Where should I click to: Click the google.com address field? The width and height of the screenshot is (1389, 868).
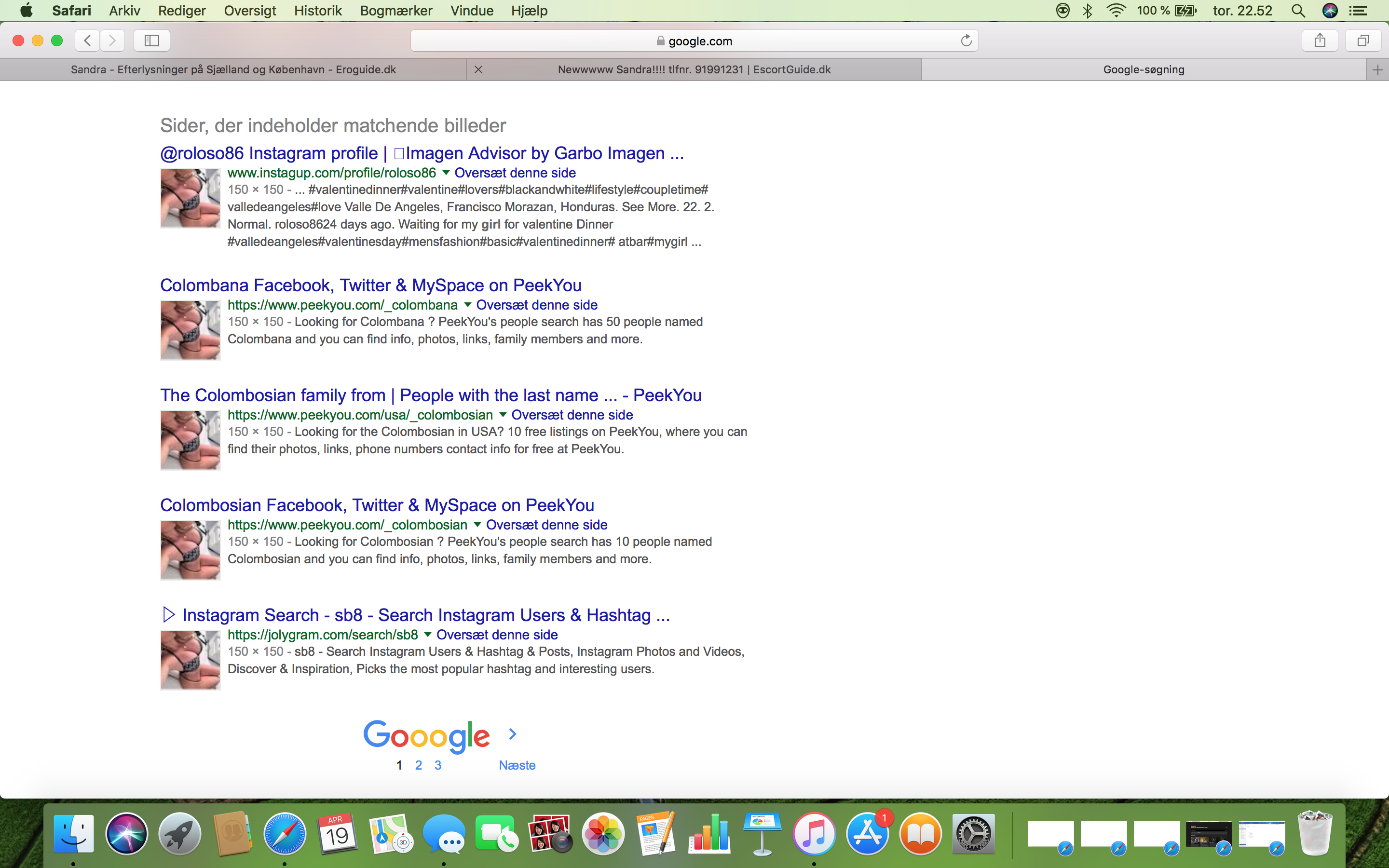(694, 41)
